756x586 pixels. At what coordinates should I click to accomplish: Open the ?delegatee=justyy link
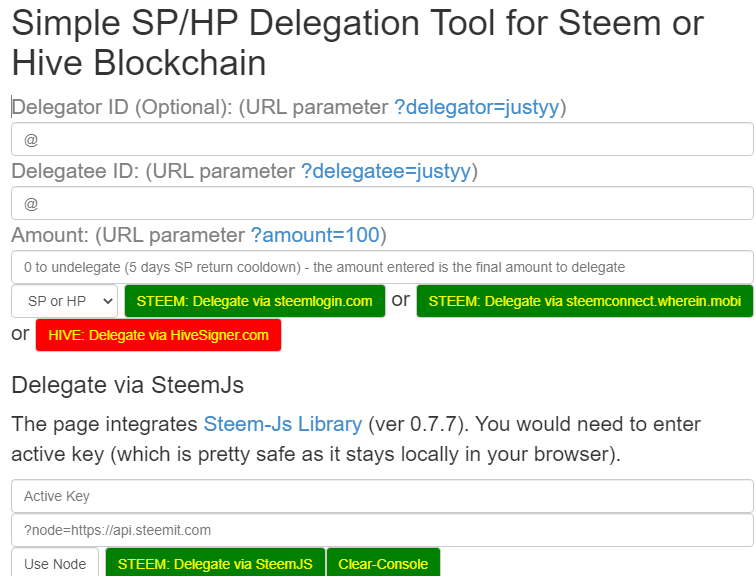pyautogui.click(x=385, y=171)
